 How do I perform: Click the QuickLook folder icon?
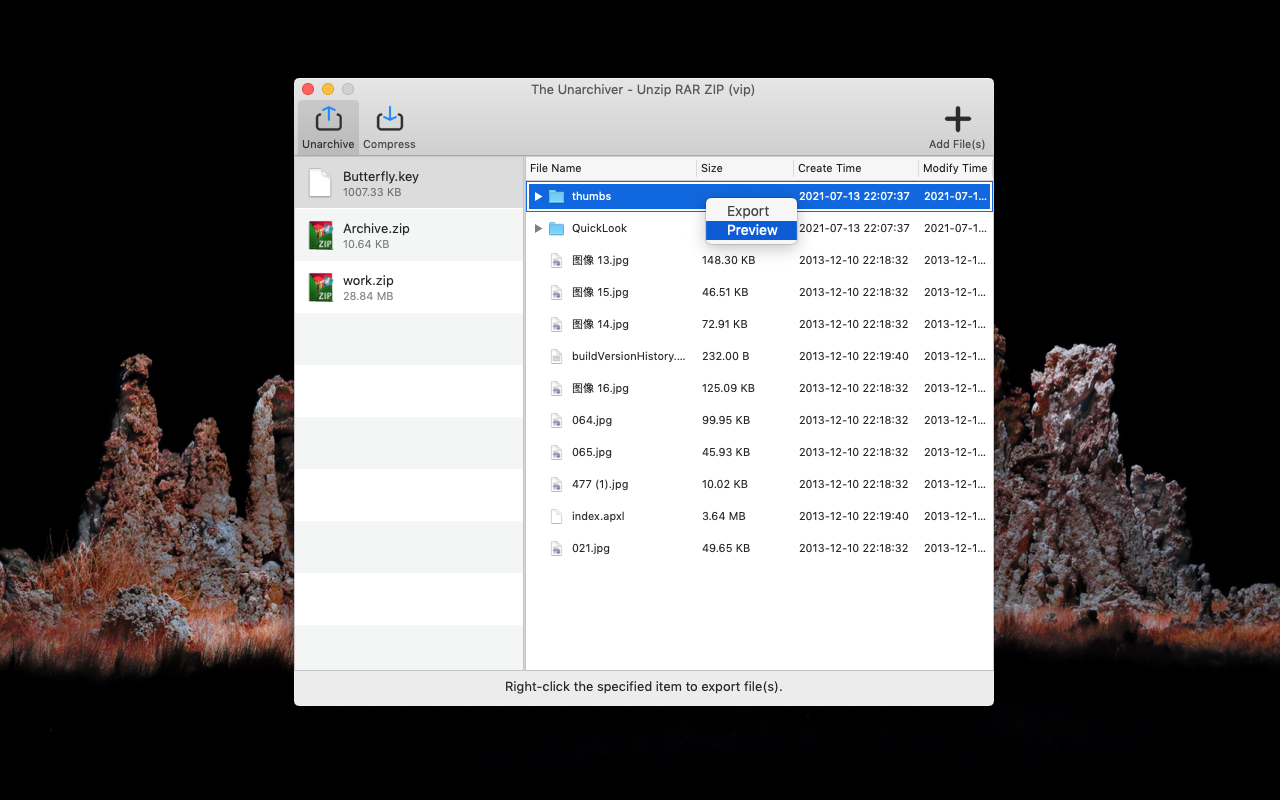556,228
